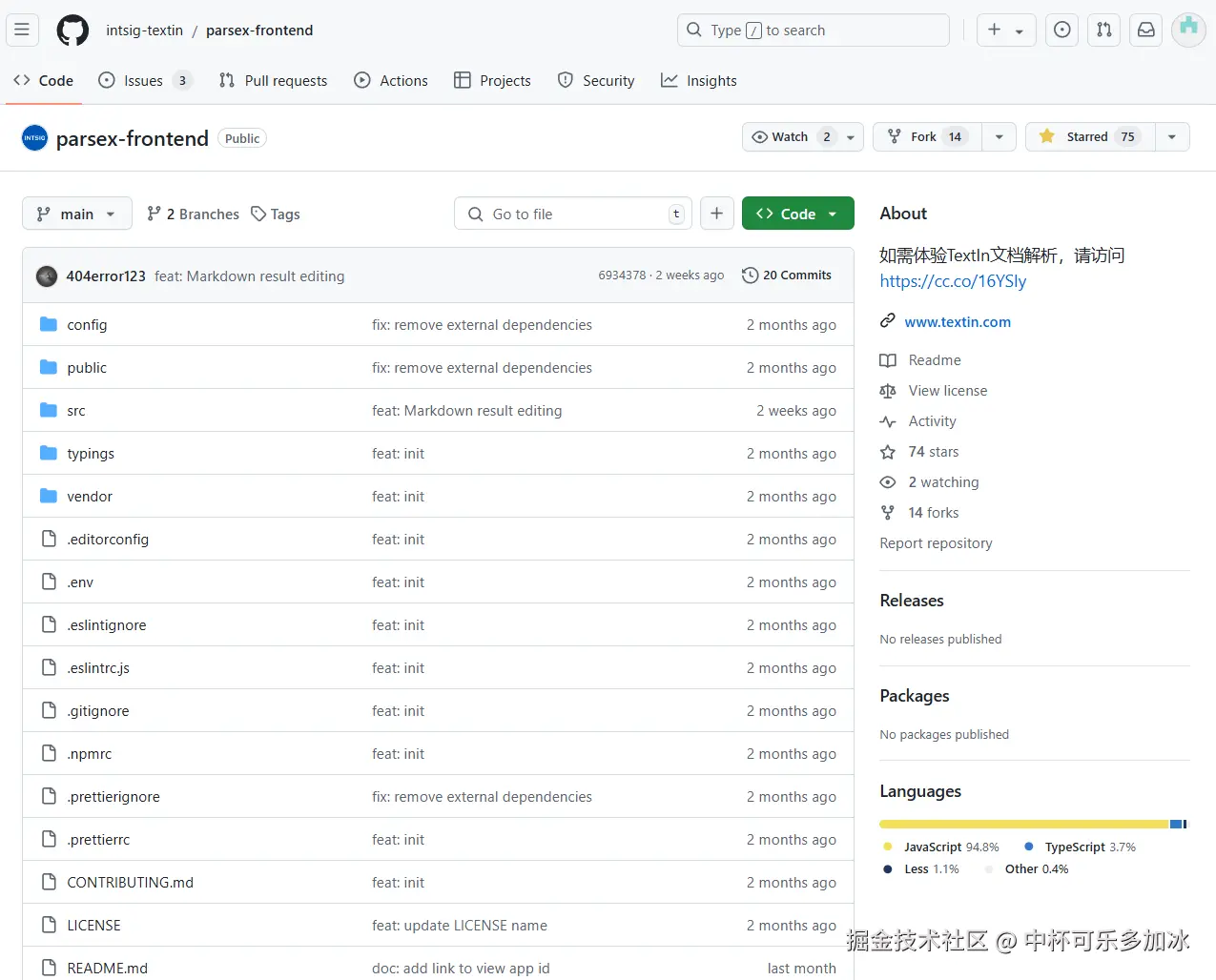Open the issues icon in top header
1216x980 pixels.
click(1061, 30)
